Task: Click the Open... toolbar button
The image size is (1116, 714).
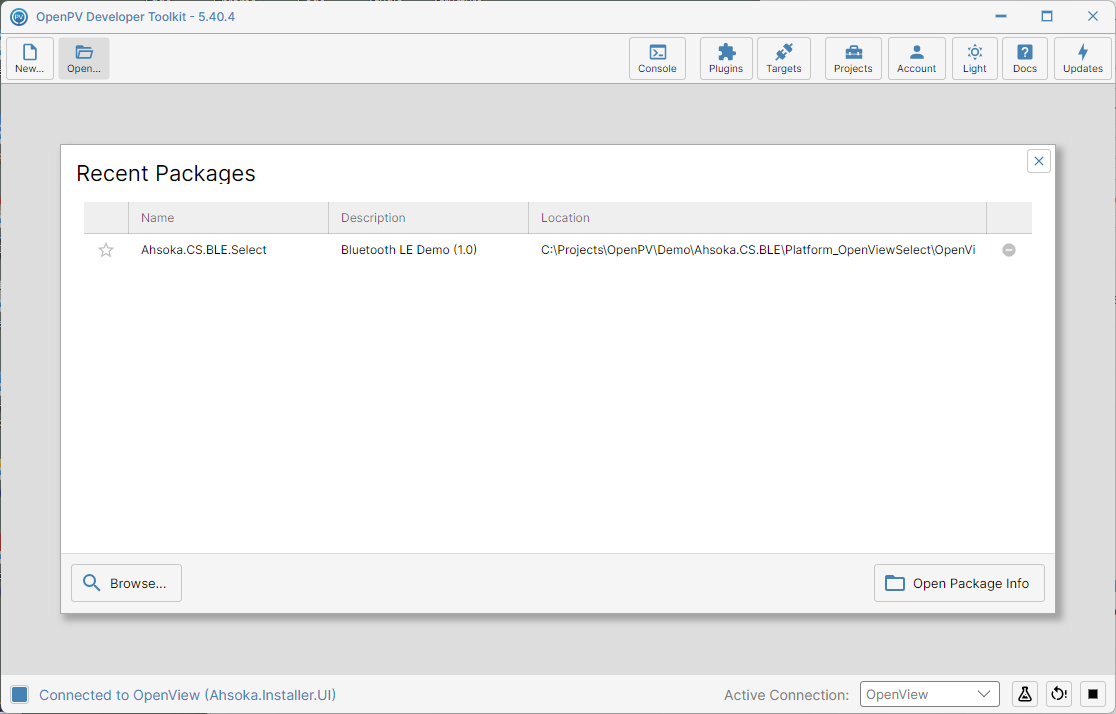Action: pos(84,58)
